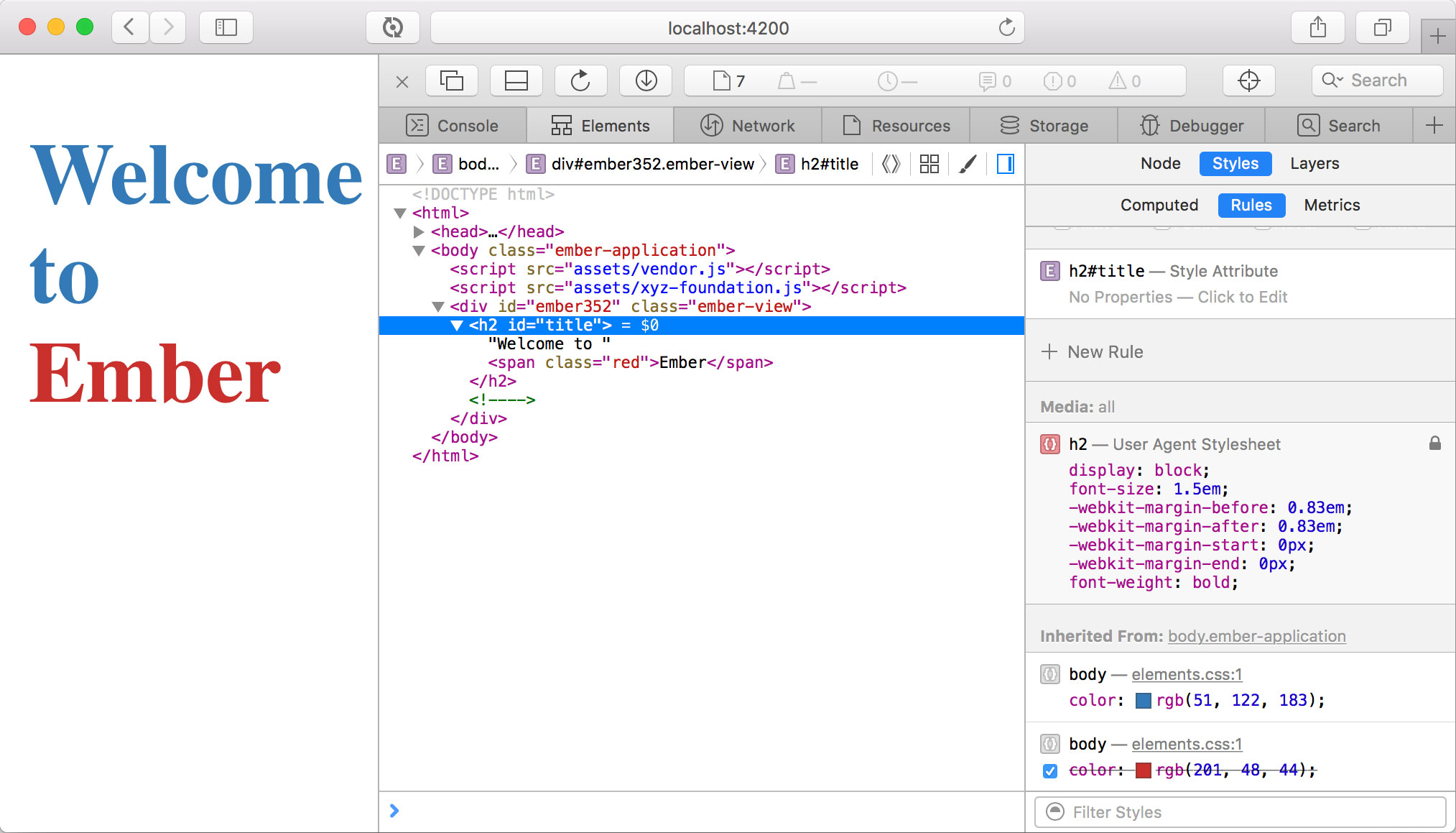Toggle the warnings counter filter in toolbar
This screenshot has height=833, width=1456.
(x=1121, y=80)
